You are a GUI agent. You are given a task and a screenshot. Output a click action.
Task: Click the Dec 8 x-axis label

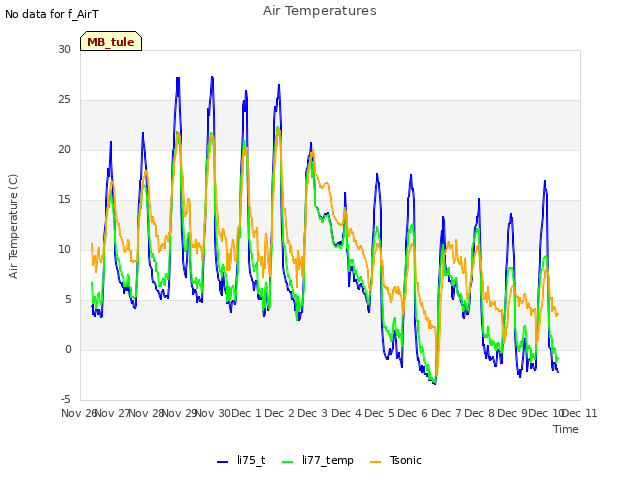point(480,413)
